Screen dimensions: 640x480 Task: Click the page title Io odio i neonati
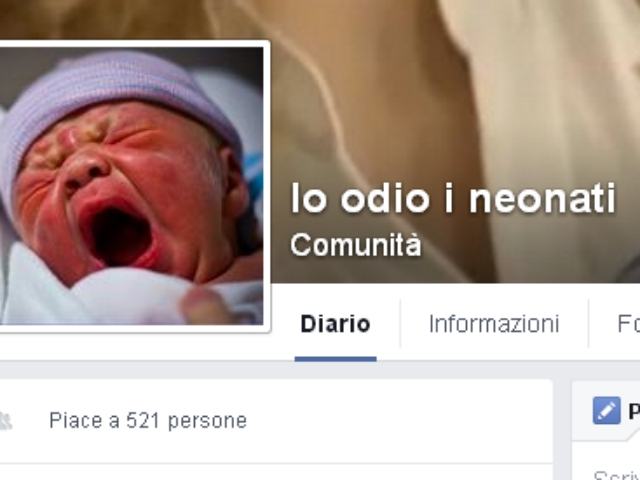pyautogui.click(x=453, y=198)
